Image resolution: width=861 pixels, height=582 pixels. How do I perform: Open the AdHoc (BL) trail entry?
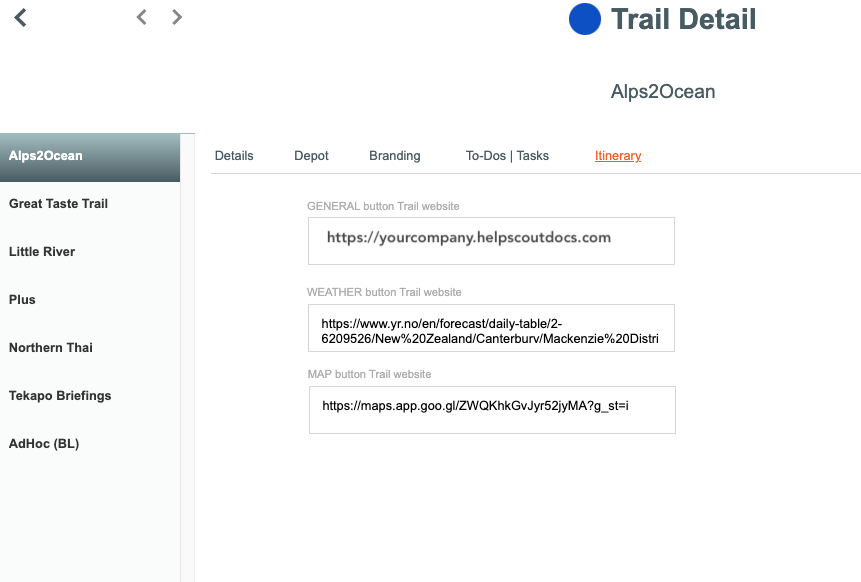click(90, 444)
